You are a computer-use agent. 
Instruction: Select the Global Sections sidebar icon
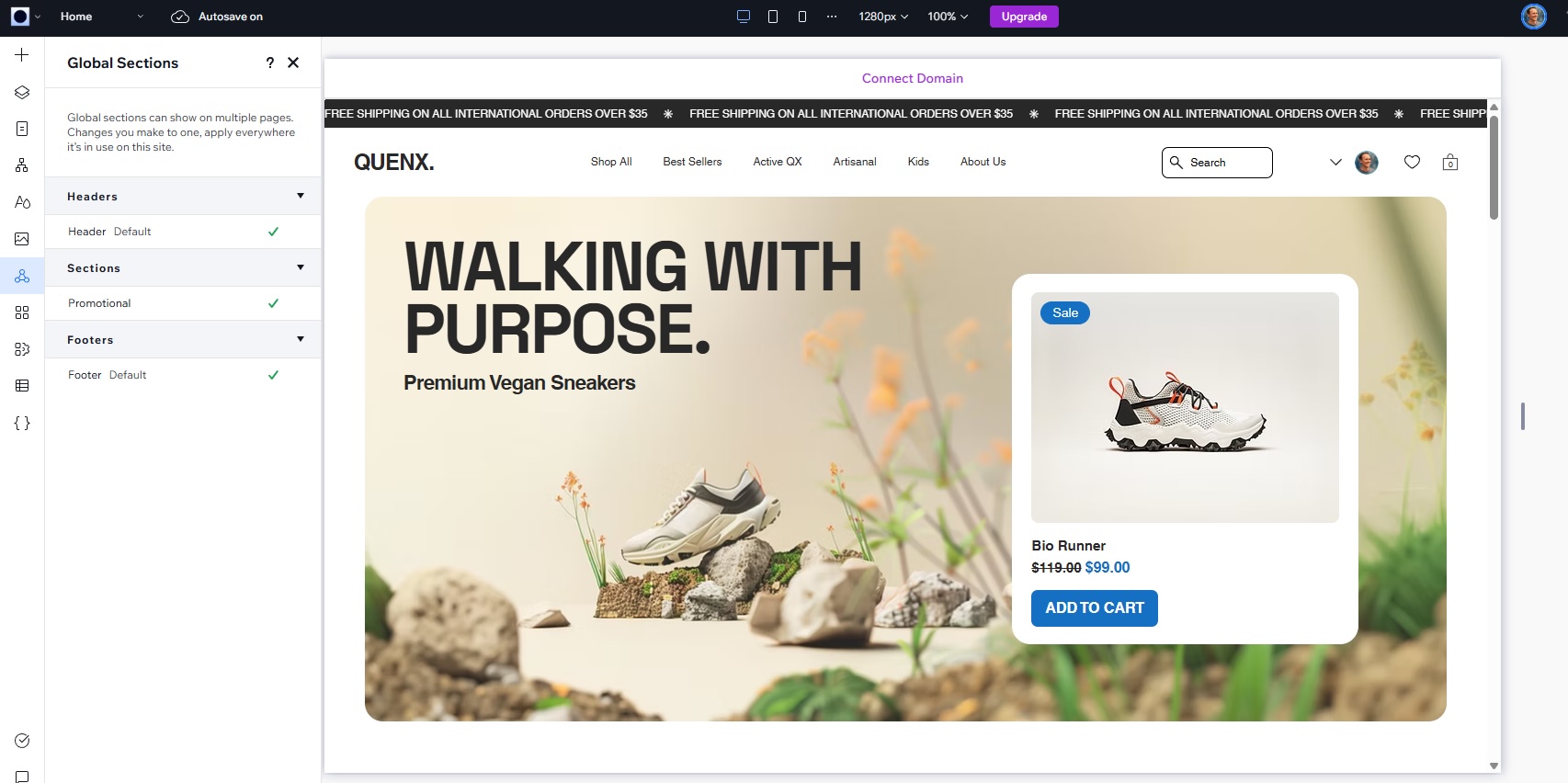click(x=22, y=276)
